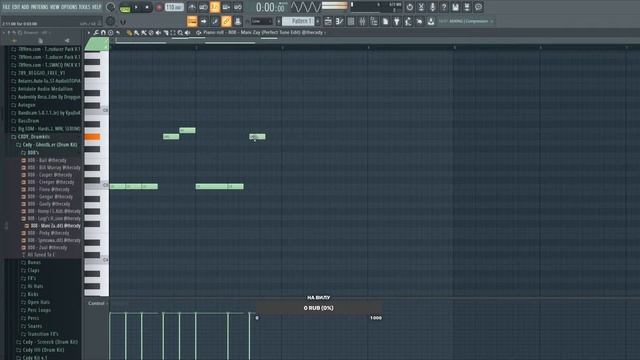The height and width of the screenshot is (360, 640).
Task: Click the plug icon for plugin picker
Action: (397, 21)
